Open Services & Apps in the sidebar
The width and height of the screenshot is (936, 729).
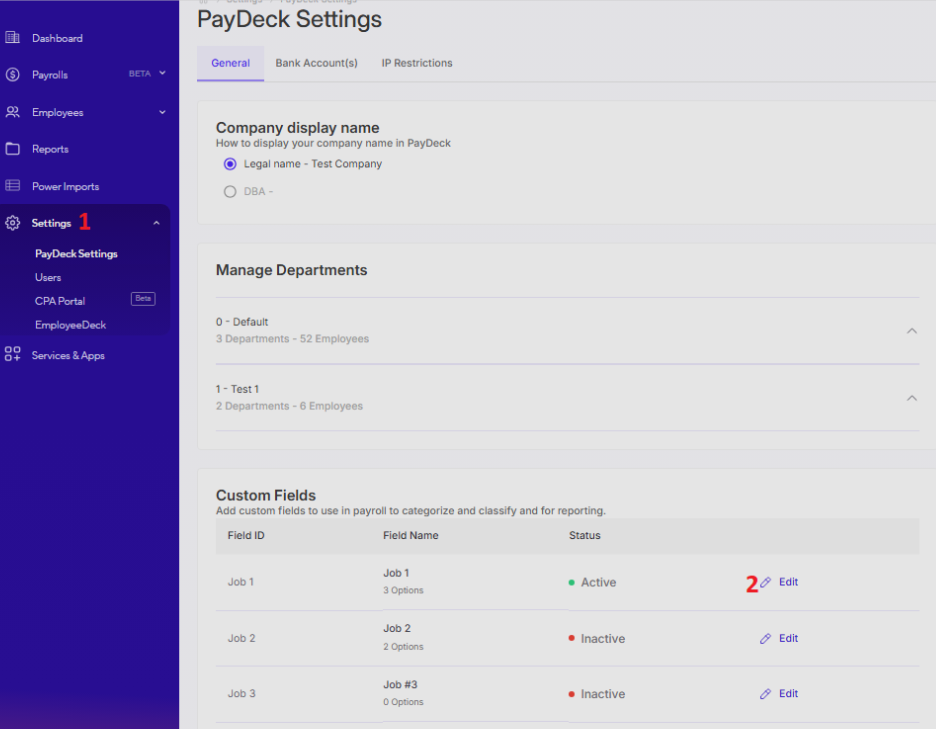point(68,355)
